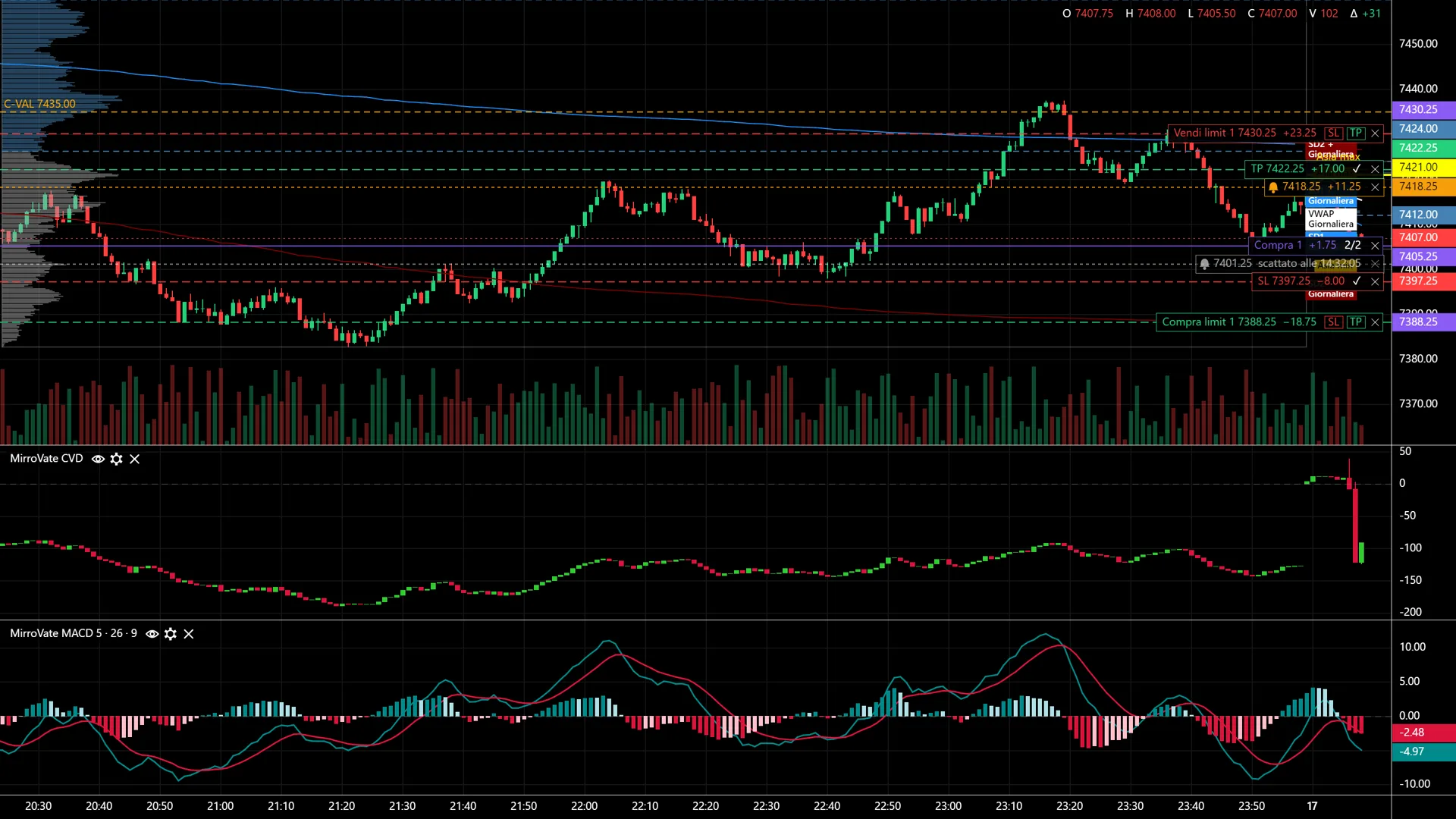Click the red 7407.00 current price tag

[1423, 237]
